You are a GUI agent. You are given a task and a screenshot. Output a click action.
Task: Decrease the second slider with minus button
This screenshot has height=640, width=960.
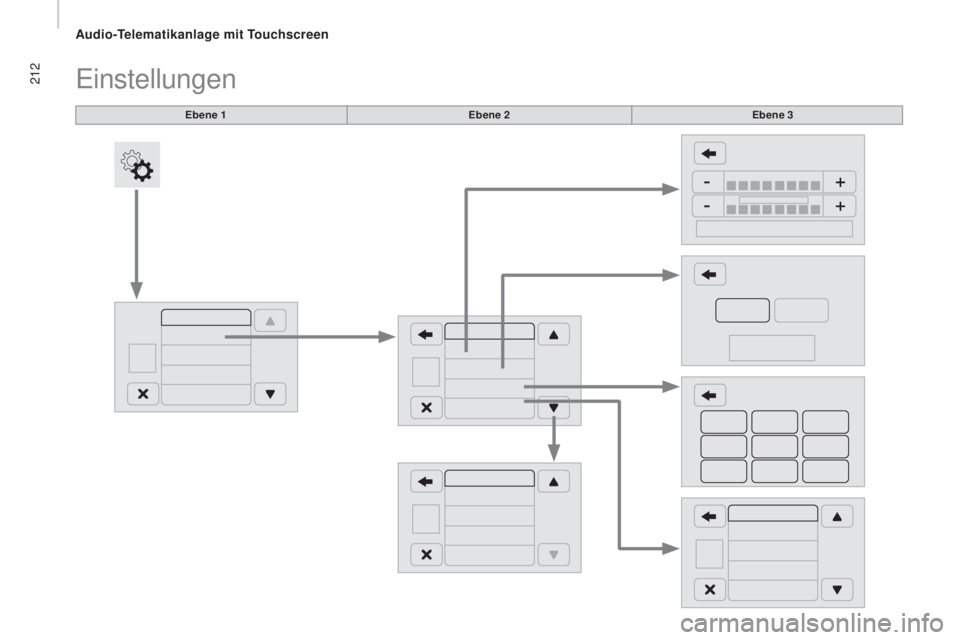[x=707, y=206]
